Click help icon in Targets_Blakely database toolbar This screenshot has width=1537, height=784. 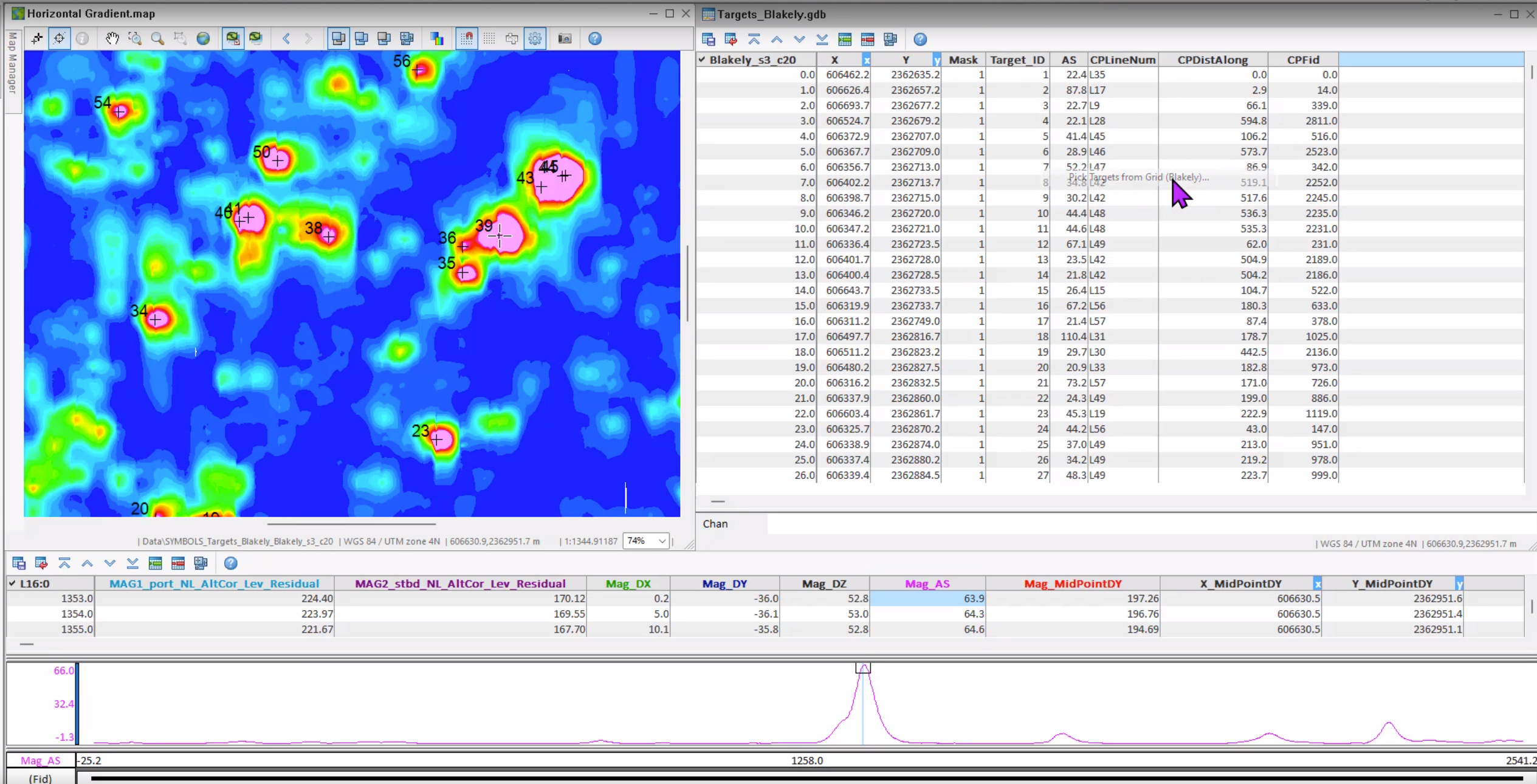(x=920, y=40)
